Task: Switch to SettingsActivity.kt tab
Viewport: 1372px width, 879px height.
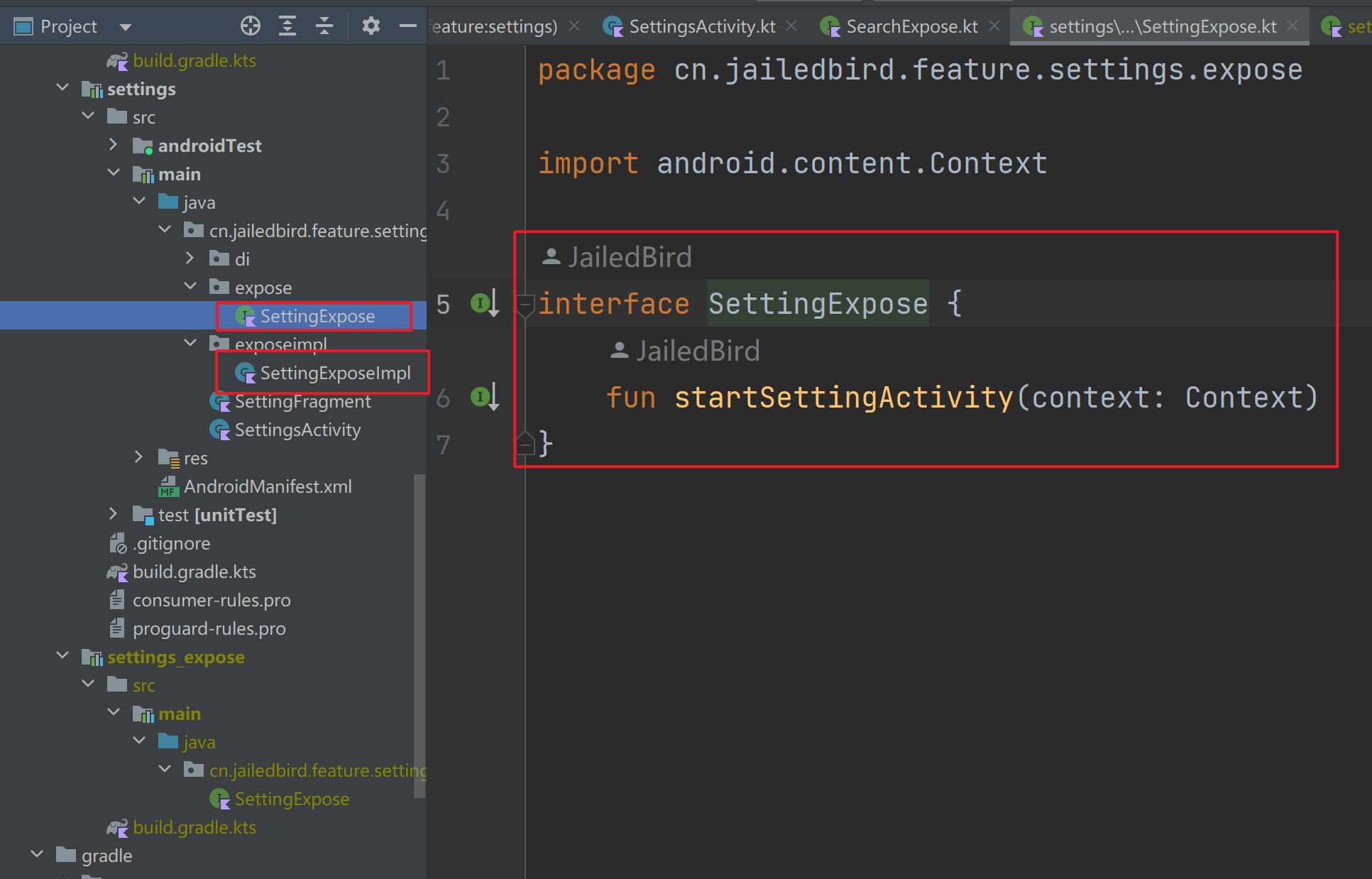Action: 701,27
